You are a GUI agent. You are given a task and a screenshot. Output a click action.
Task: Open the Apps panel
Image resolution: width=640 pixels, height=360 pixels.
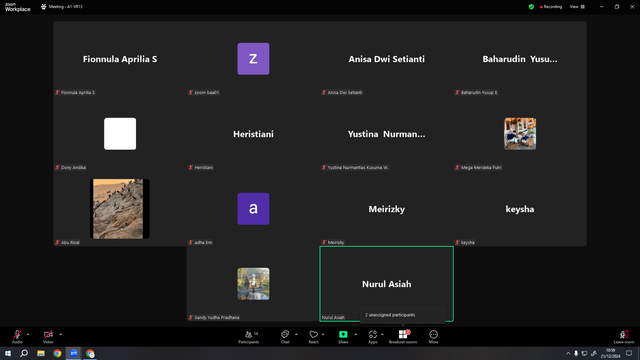click(x=373, y=337)
